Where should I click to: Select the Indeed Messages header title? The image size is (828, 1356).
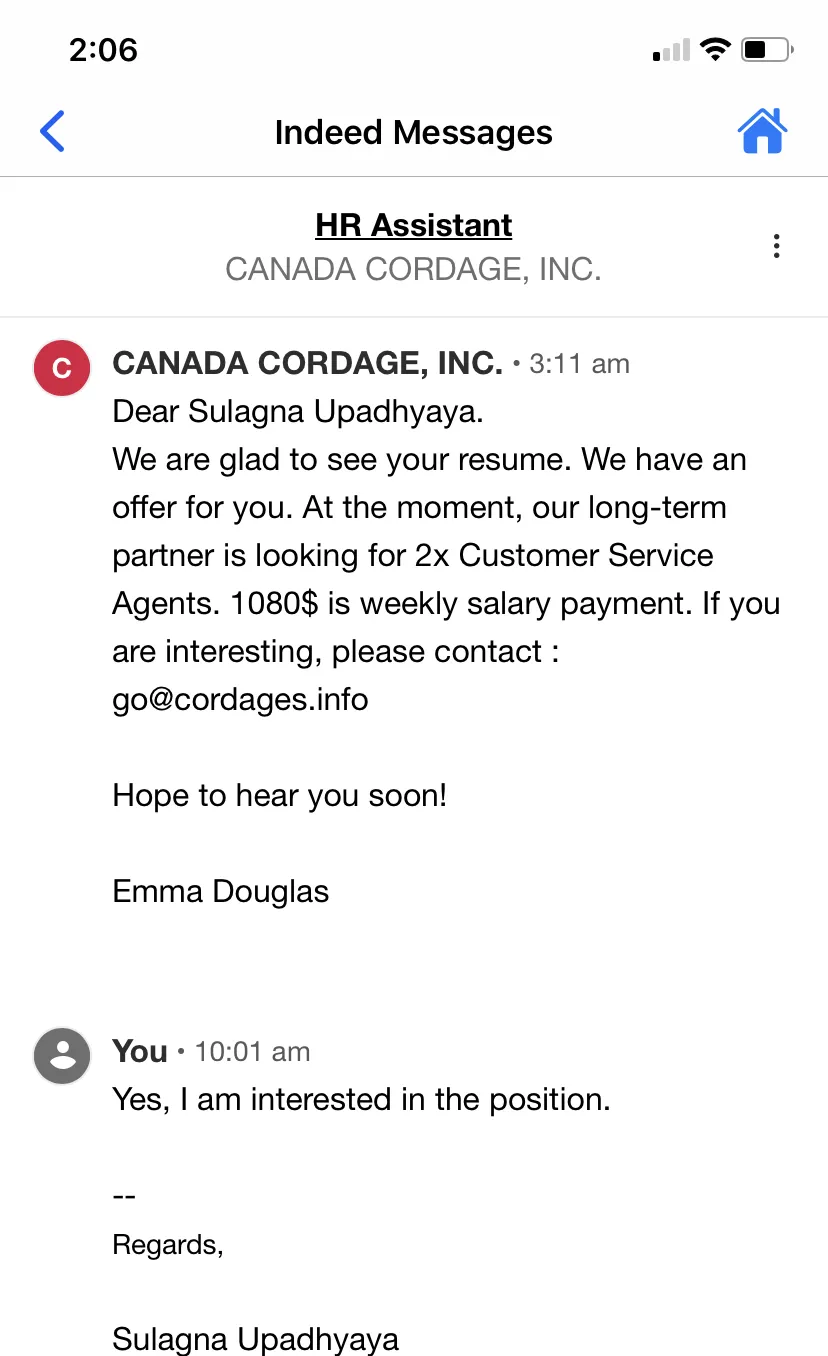tap(414, 132)
